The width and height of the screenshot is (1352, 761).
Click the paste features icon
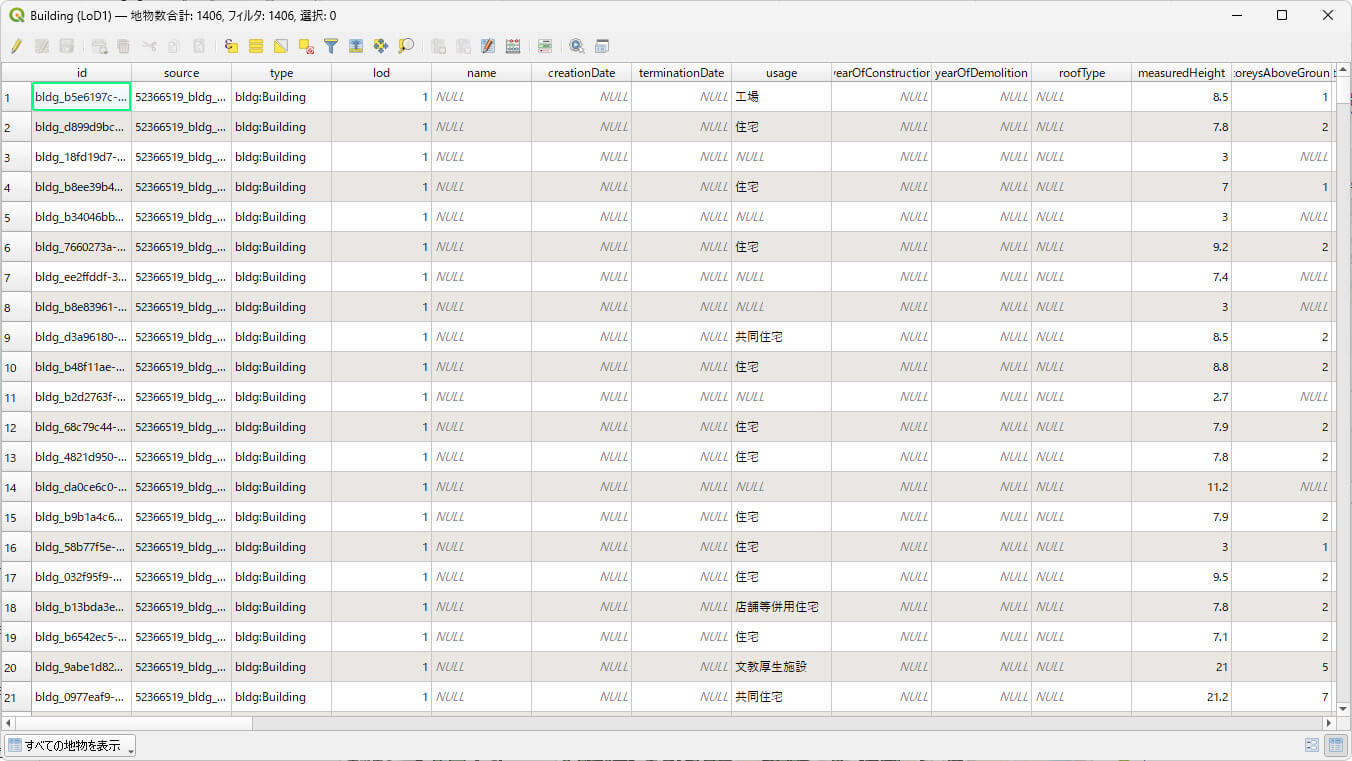click(199, 46)
